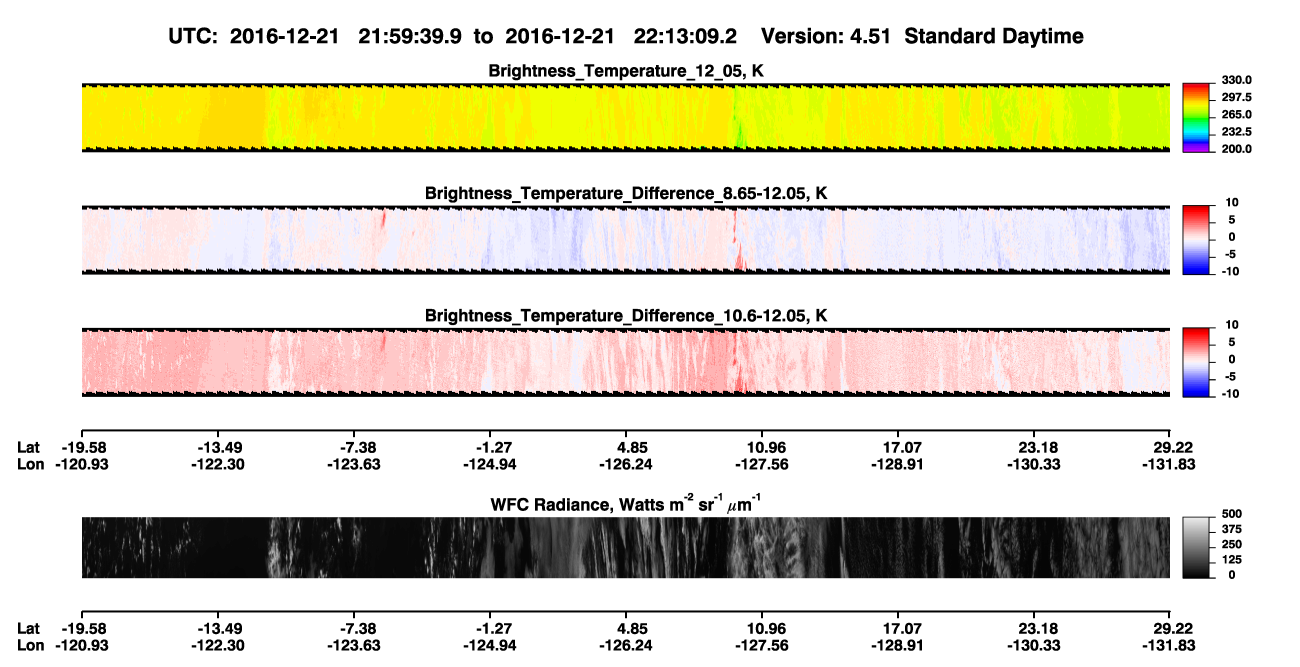This screenshot has height=667, width=1300.
Task: Click the Lat label of the bottom axis
Action: pos(29,628)
